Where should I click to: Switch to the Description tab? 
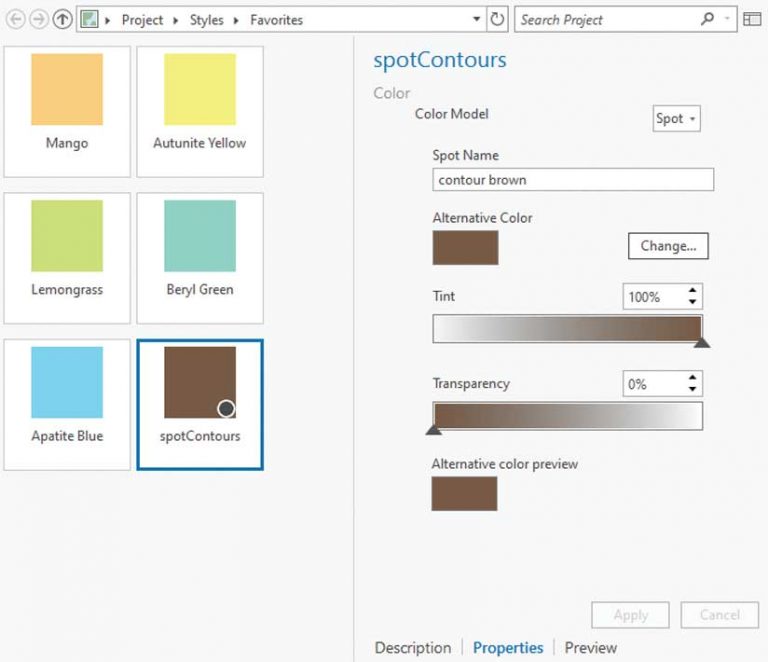tap(413, 647)
